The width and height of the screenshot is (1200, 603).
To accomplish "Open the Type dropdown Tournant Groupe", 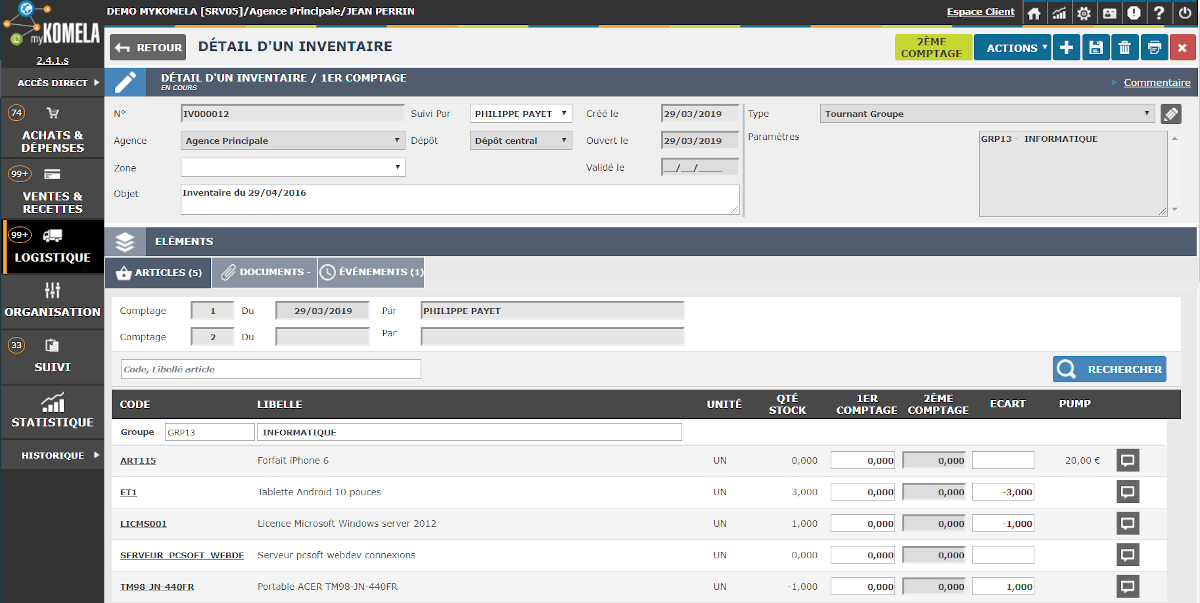I will click(987, 114).
